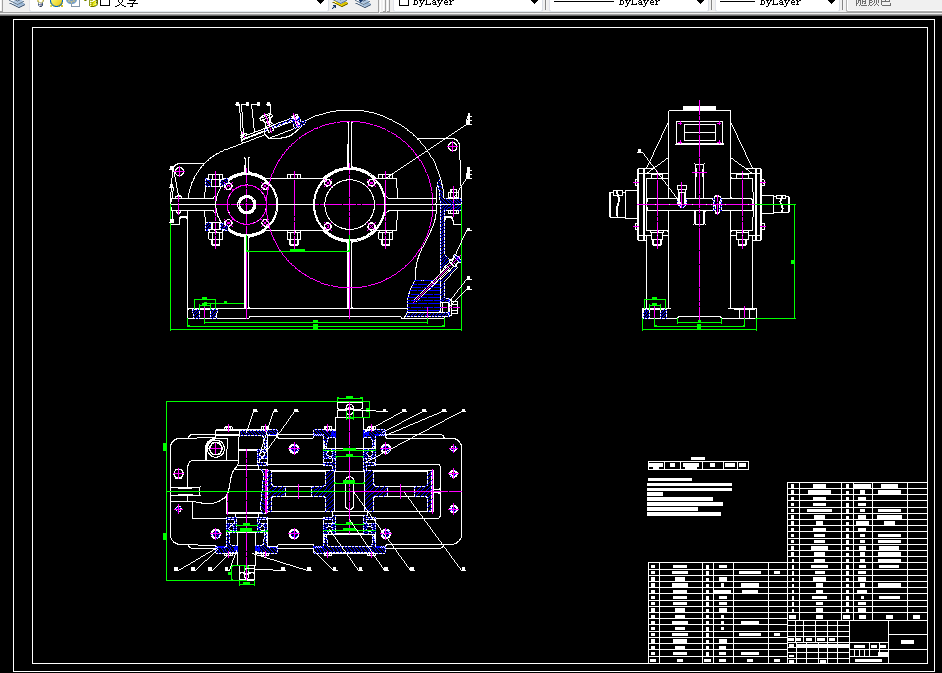
Task: Click the 文字 layer color square
Action: 105,2
